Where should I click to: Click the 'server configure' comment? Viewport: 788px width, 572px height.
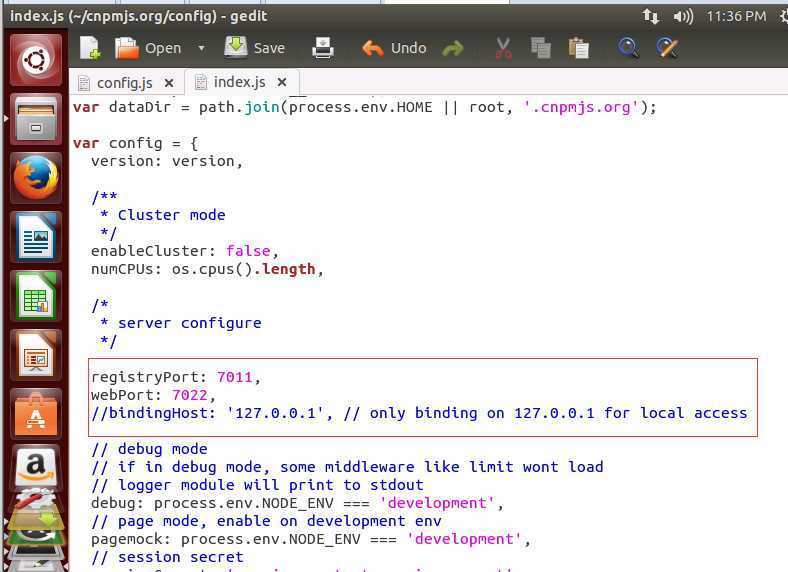(189, 323)
